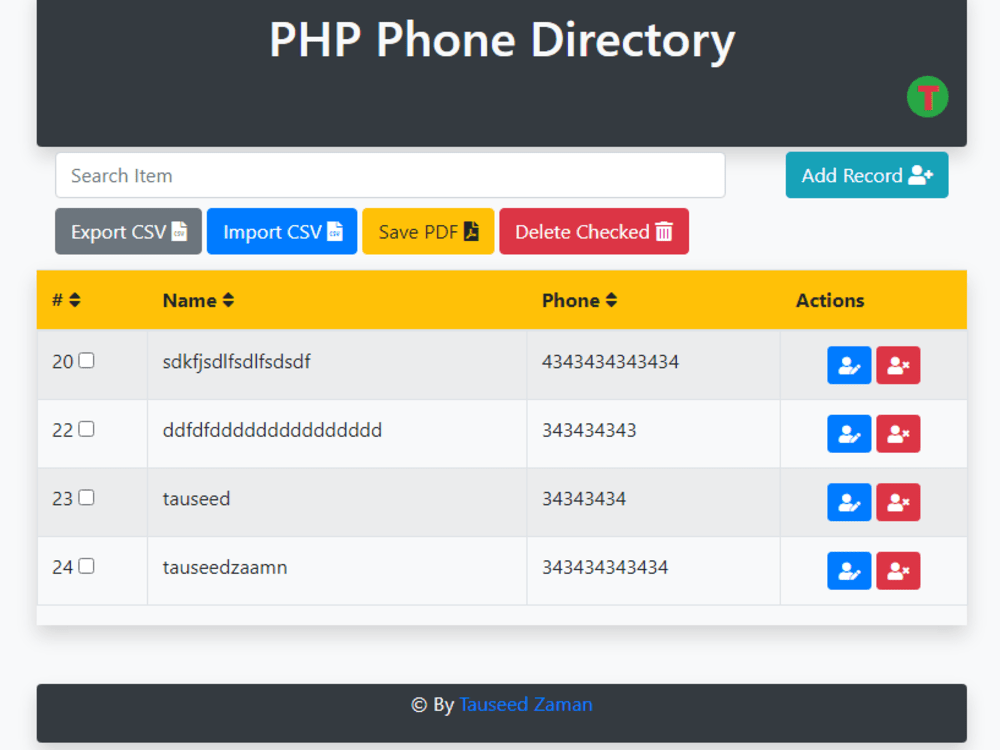The image size is (1000, 750).
Task: Focus the Search Item field
Action: (x=390, y=175)
